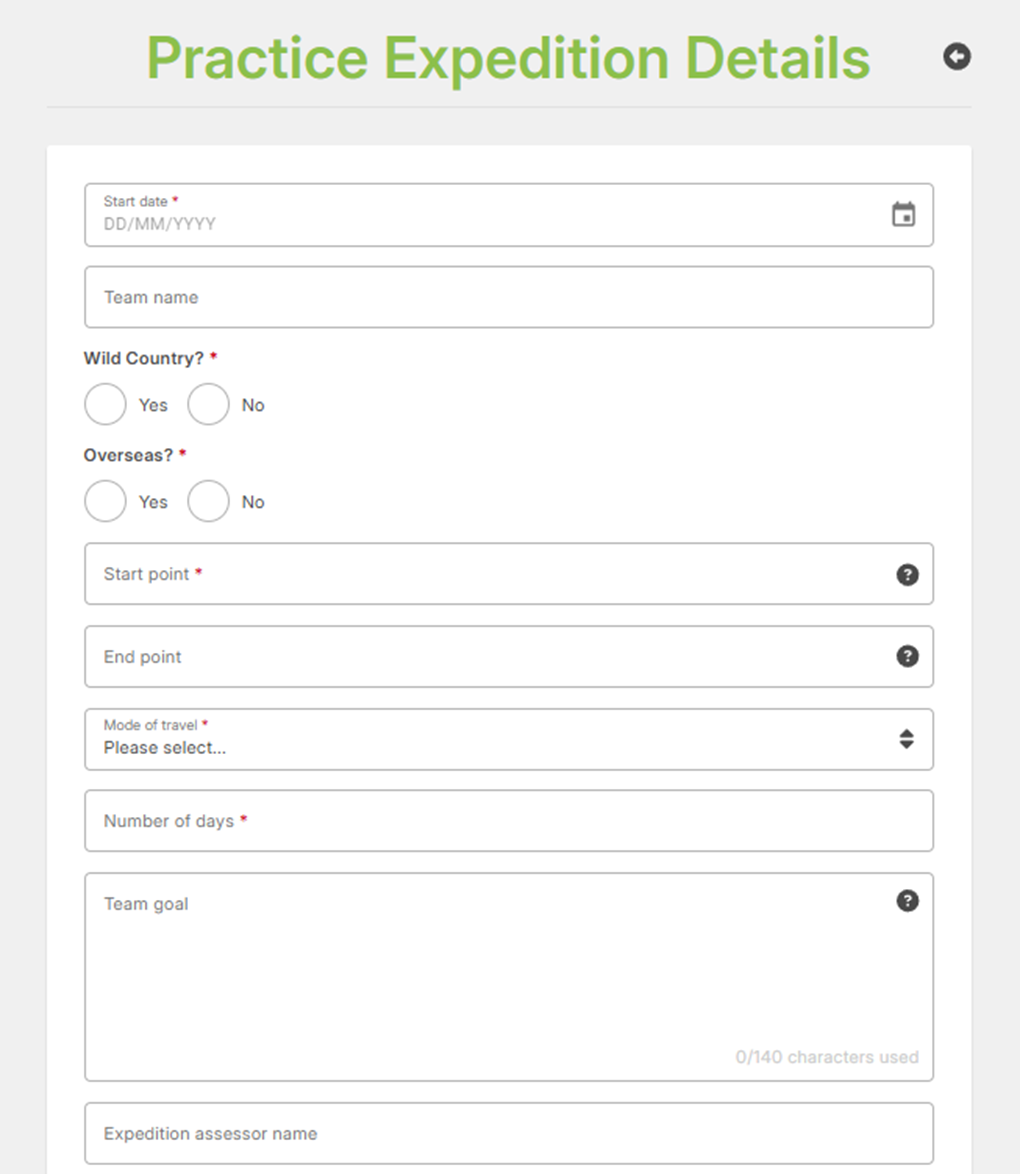
Task: Click the Team name input field
Action: tap(508, 297)
